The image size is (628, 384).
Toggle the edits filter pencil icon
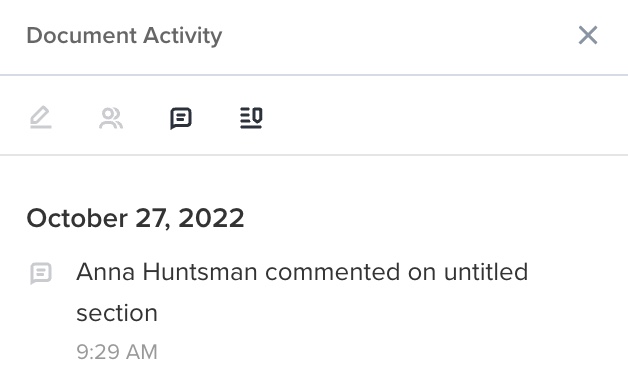41,118
